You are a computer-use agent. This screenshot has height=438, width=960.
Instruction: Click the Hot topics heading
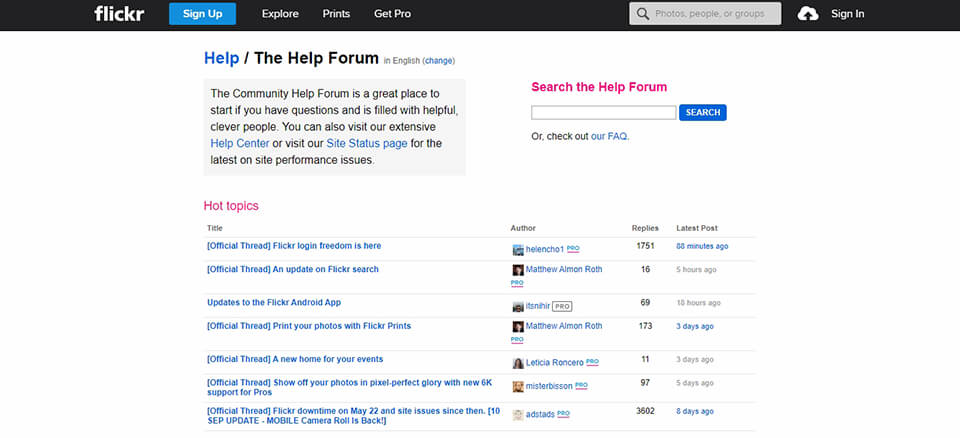(231, 206)
